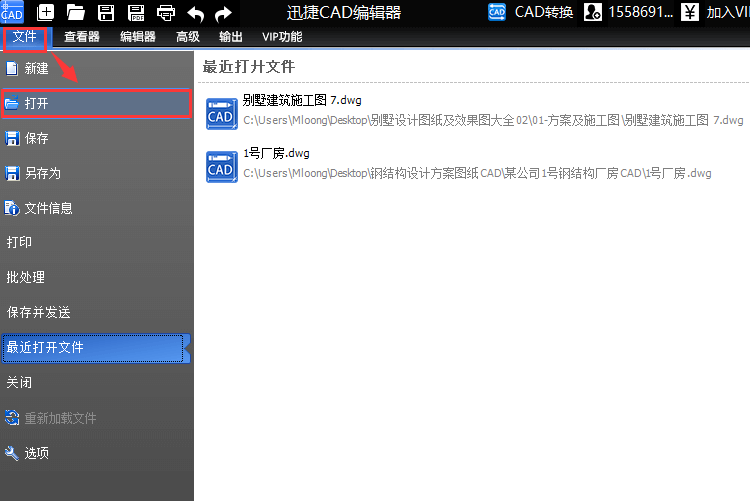Open folder icon in top toolbar
The height and width of the screenshot is (501, 750).
pyautogui.click(x=76, y=12)
